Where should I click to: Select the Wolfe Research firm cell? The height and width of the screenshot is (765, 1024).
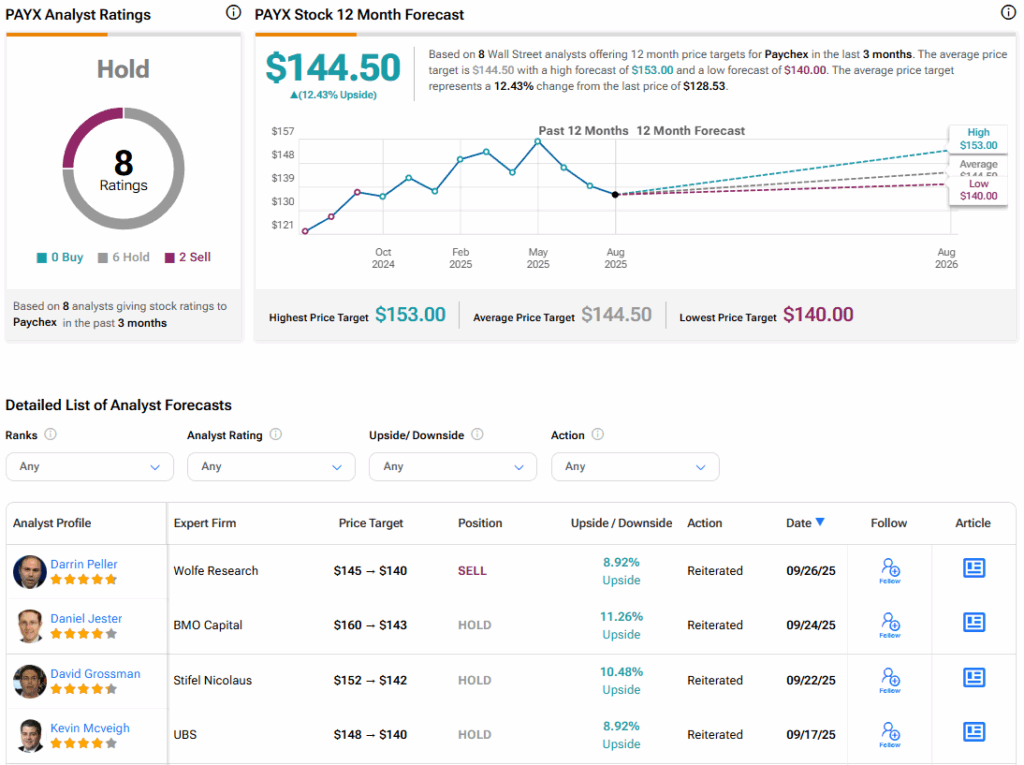point(216,570)
